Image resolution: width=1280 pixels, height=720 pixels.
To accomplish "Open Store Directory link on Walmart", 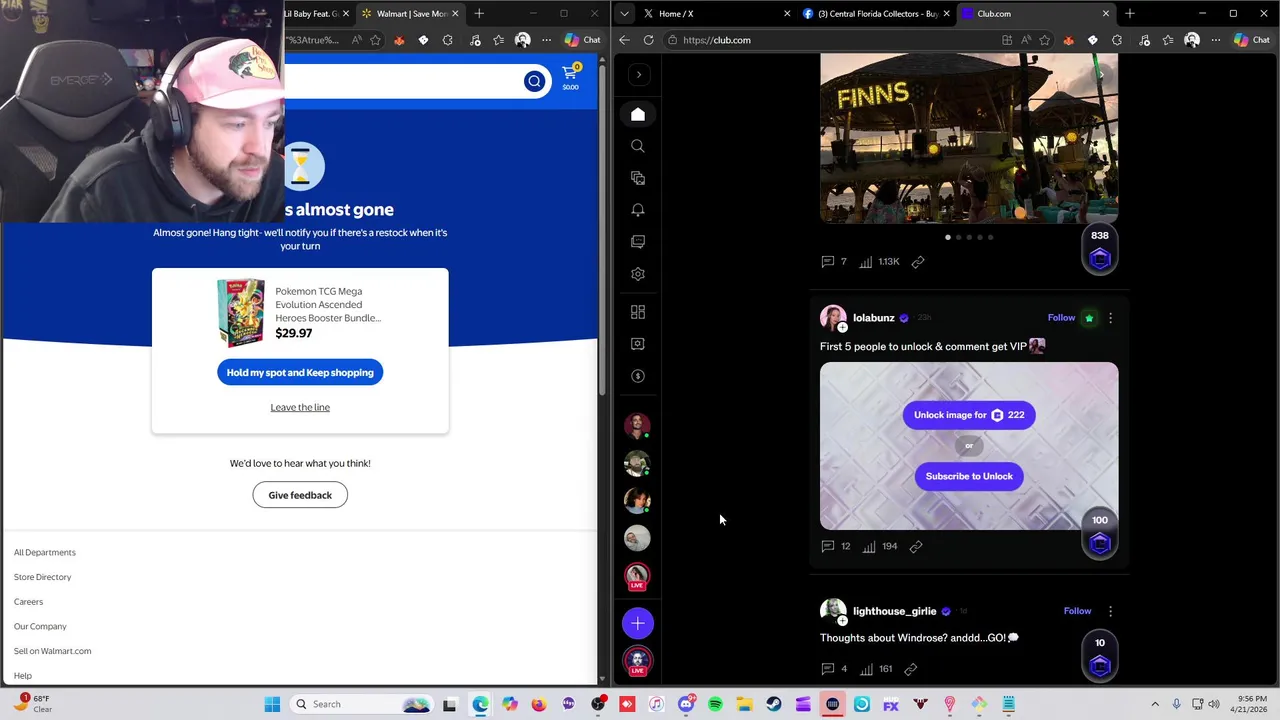I will (43, 577).
